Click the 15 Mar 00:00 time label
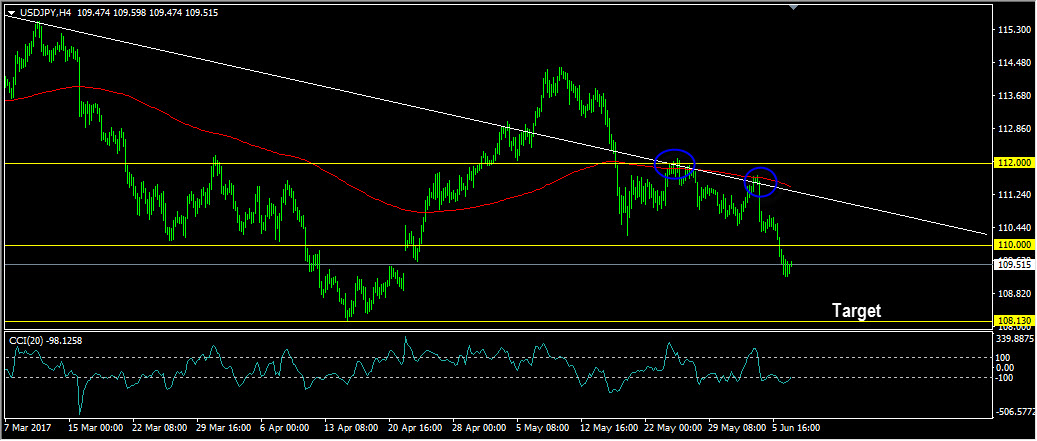 pos(95,428)
